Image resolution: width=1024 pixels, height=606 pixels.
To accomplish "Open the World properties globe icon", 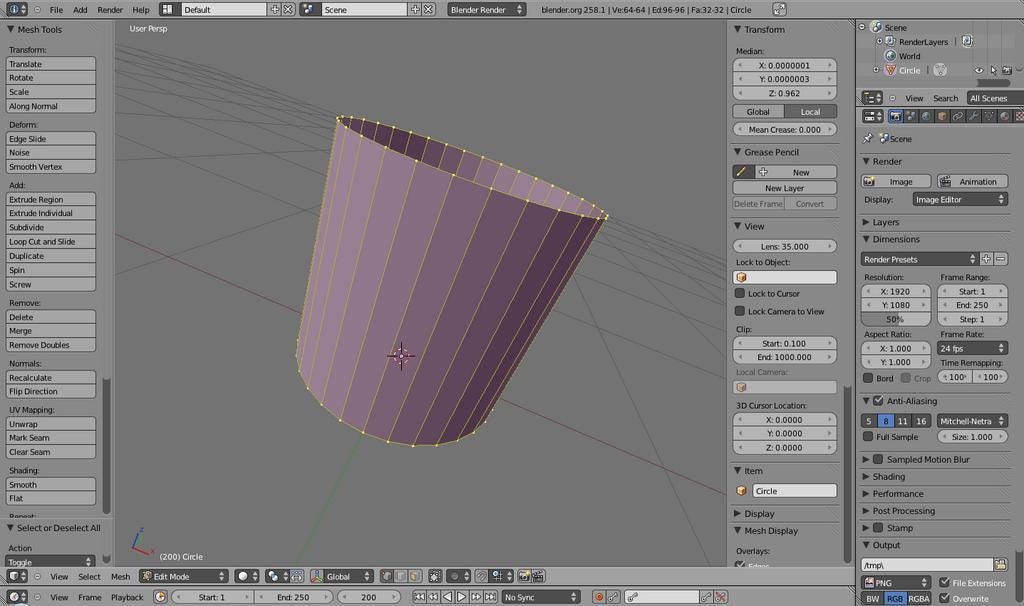I will (926, 117).
